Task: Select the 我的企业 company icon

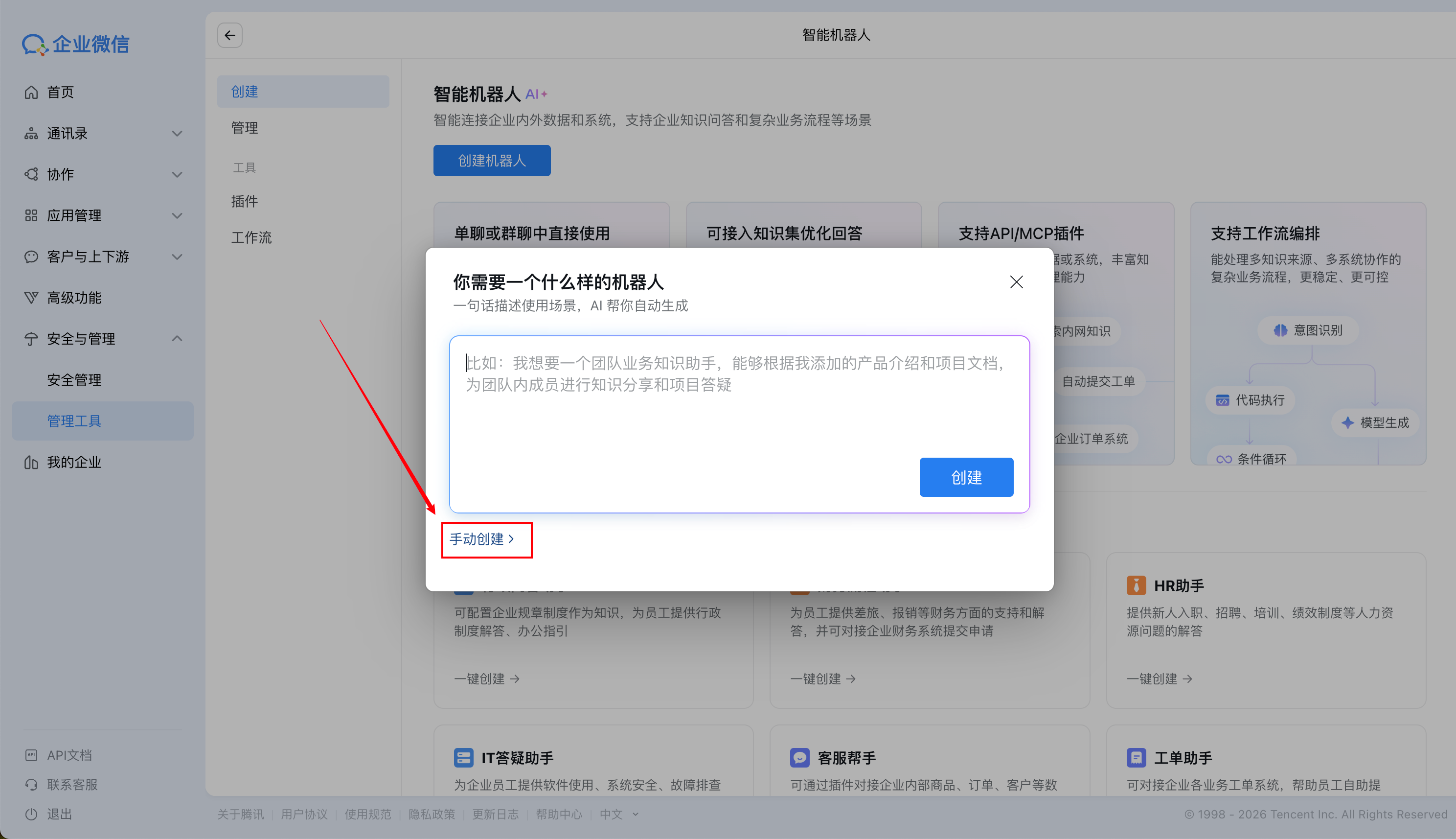Action: point(32,462)
